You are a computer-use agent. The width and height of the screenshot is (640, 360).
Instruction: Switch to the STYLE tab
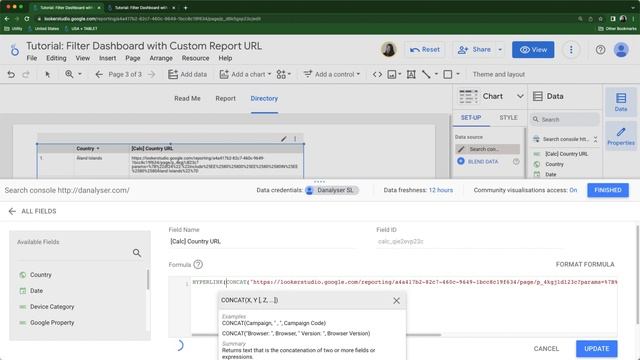tap(508, 118)
